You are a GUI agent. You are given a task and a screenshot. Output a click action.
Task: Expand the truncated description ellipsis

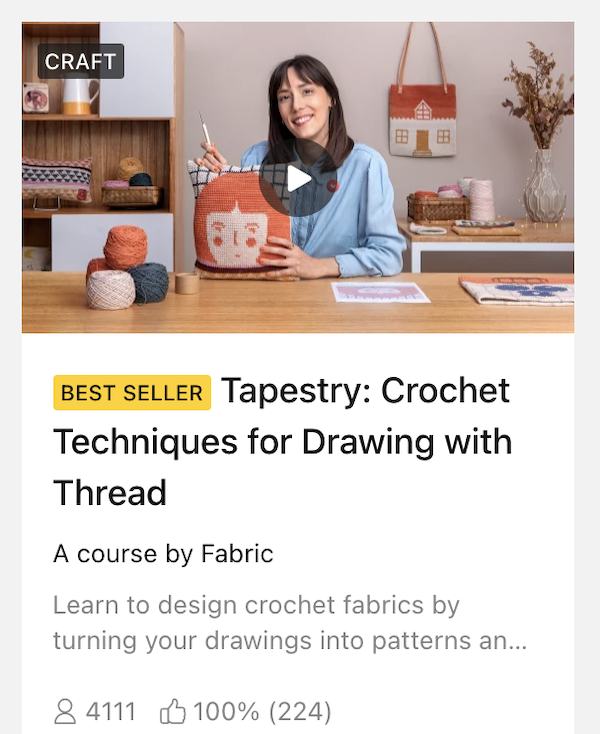(518, 641)
